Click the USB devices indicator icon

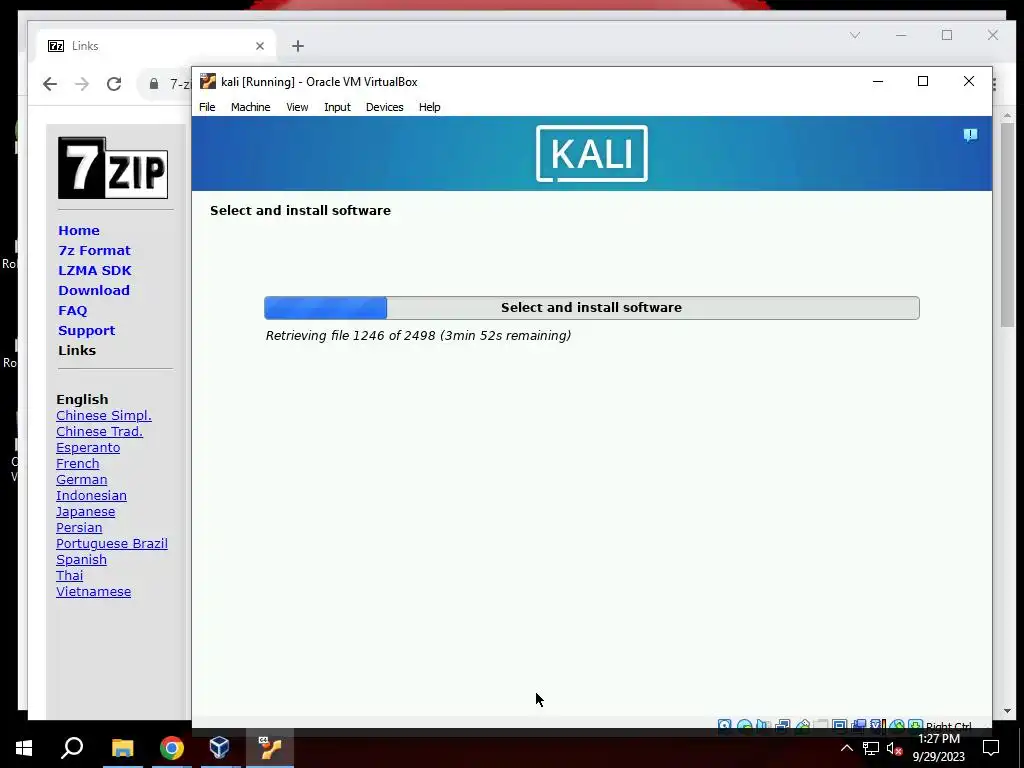coord(803,724)
